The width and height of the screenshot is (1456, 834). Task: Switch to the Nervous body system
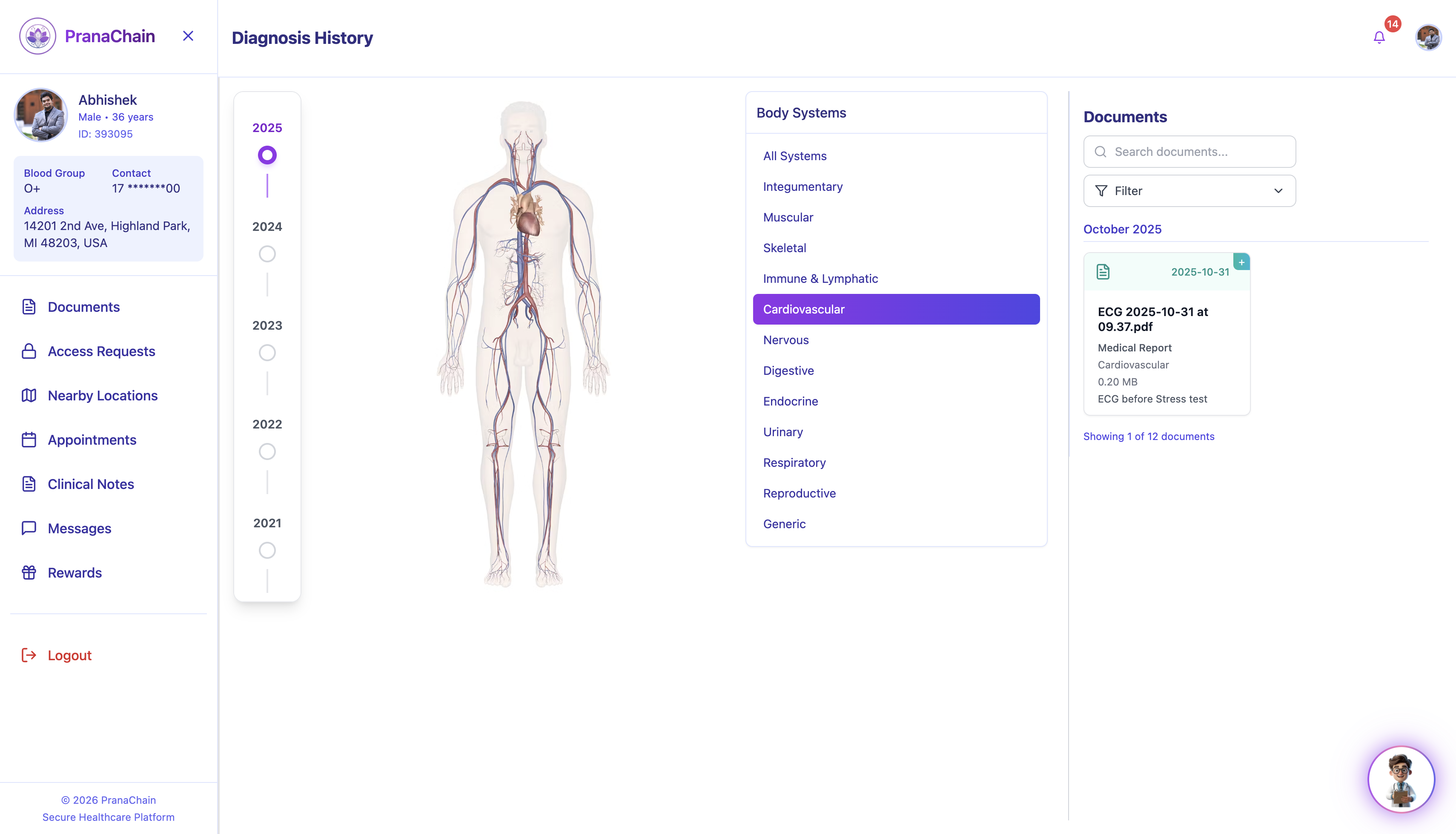click(x=786, y=339)
